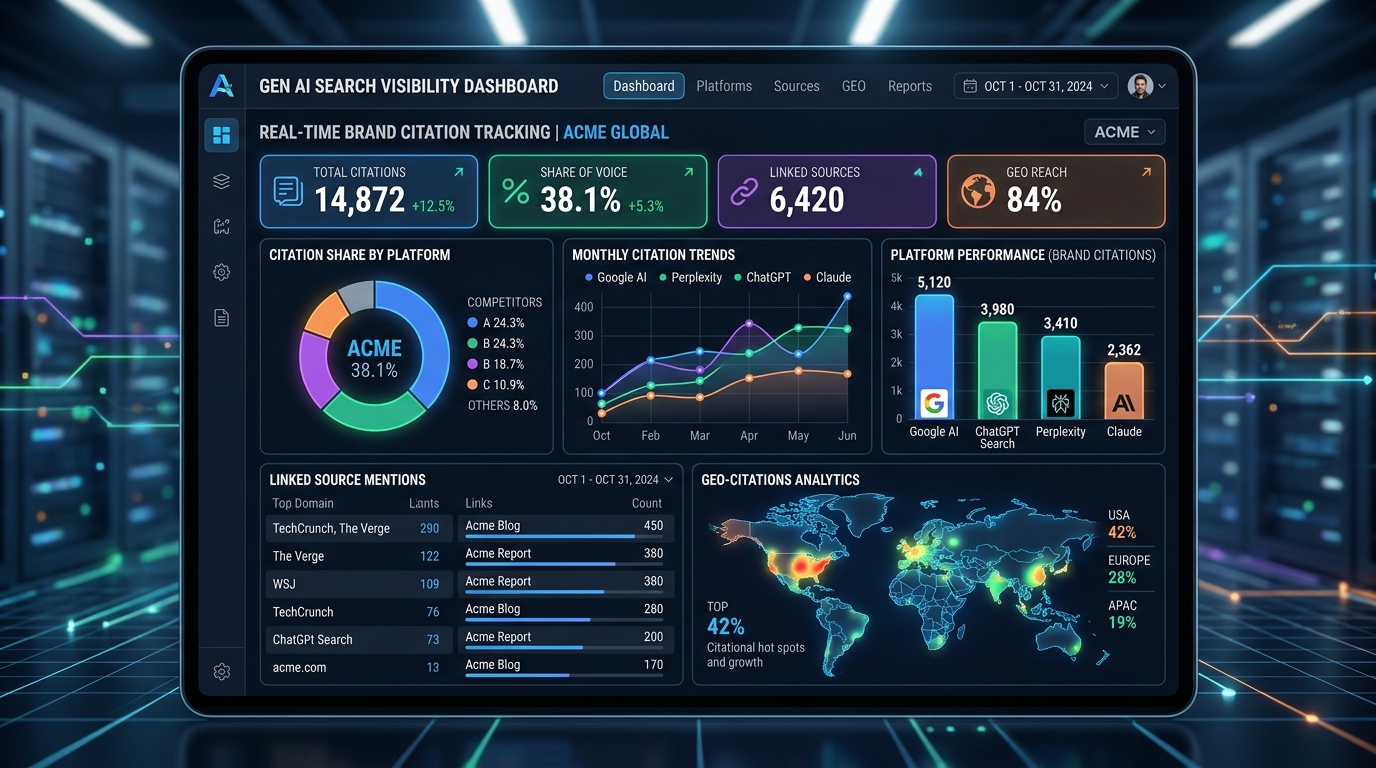
Task: Switch to the GEO tab
Action: pos(854,86)
